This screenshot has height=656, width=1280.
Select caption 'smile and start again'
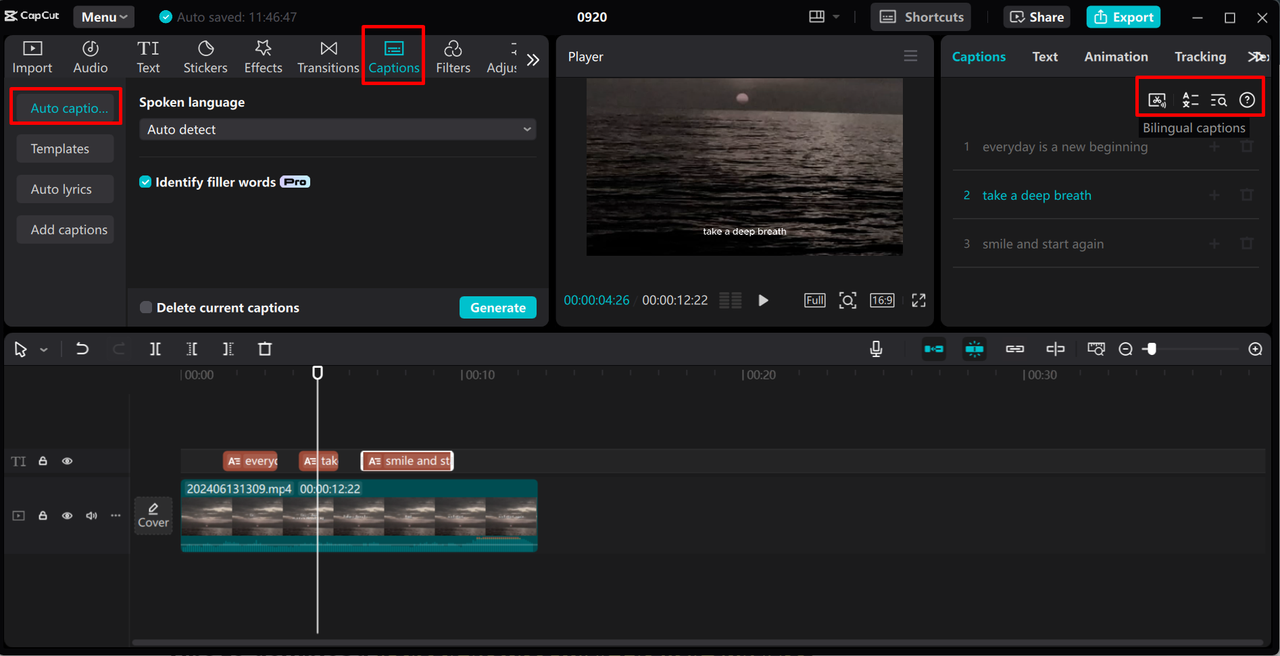pos(1043,244)
